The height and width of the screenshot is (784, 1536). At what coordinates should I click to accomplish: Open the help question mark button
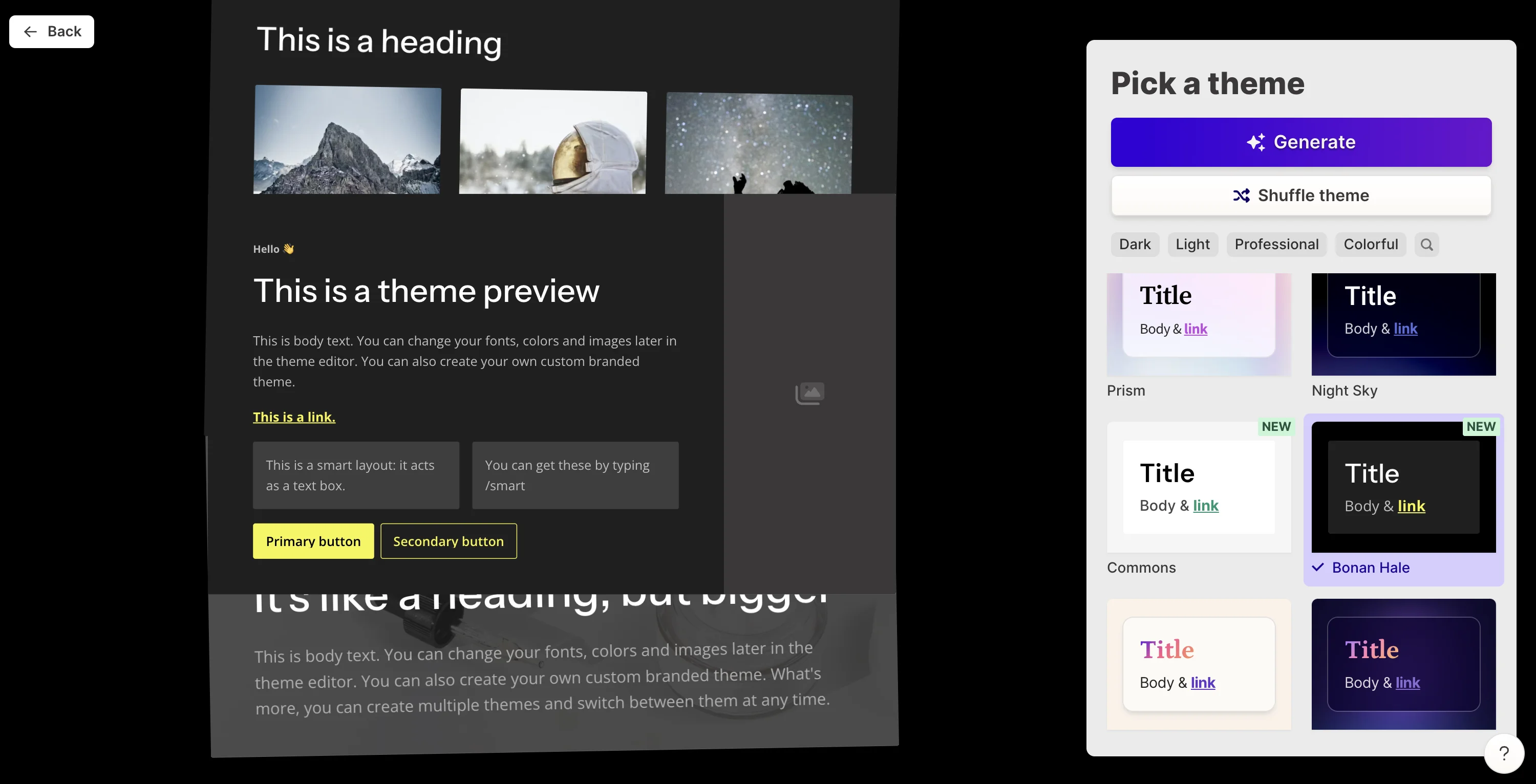click(1503, 754)
